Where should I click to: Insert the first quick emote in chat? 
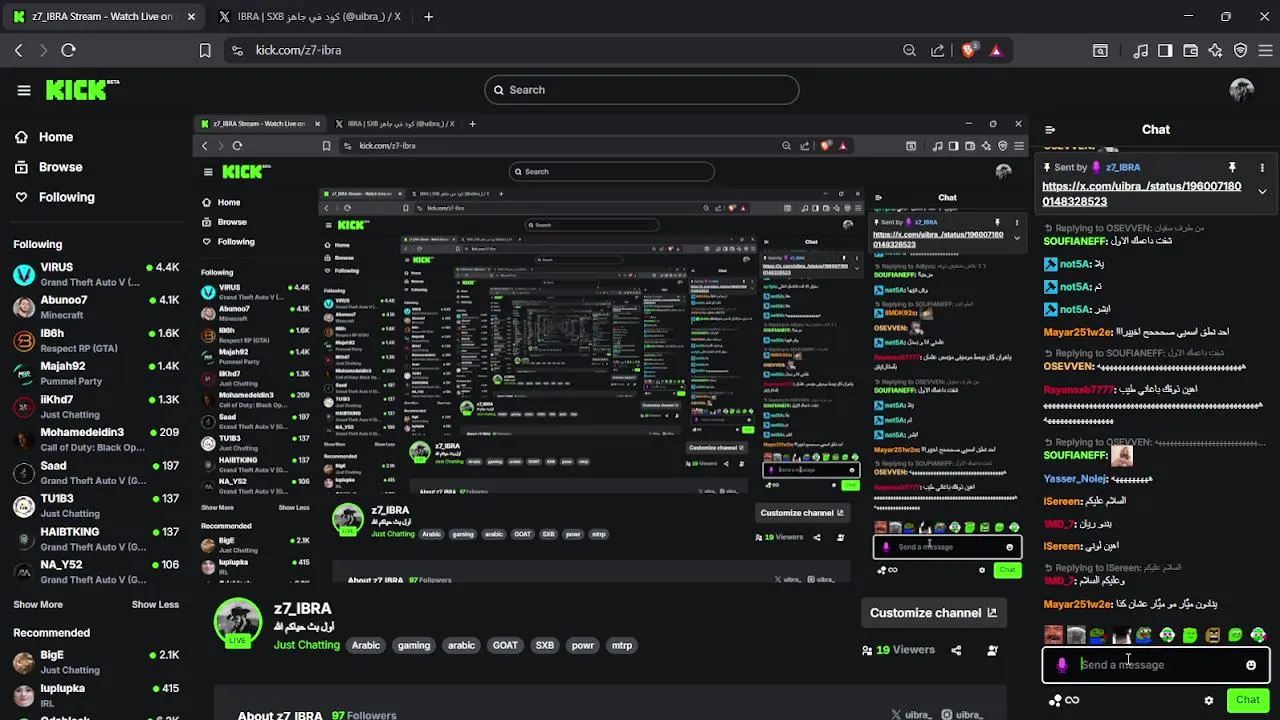[x=1053, y=635]
